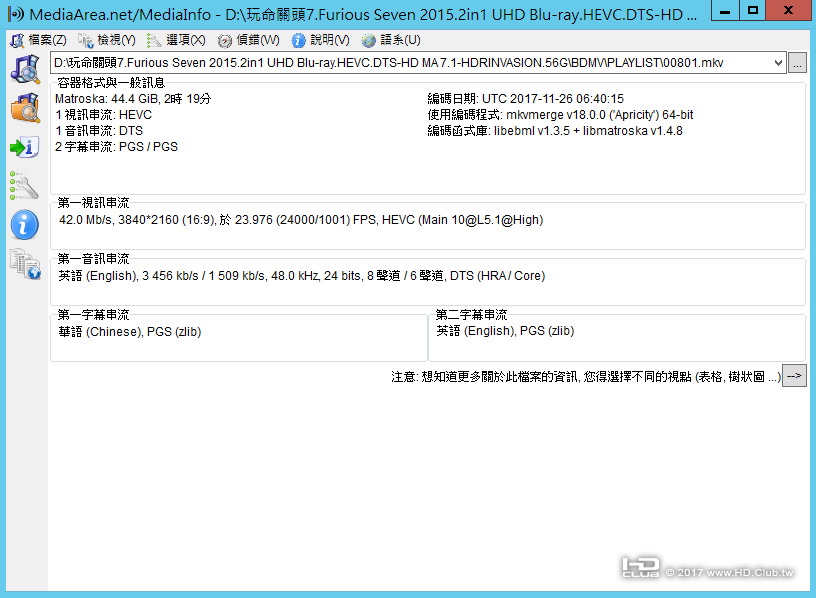Click 'Matroska: 44.4 GiB' general info line
Image resolution: width=816 pixels, height=598 pixels.
(133, 99)
